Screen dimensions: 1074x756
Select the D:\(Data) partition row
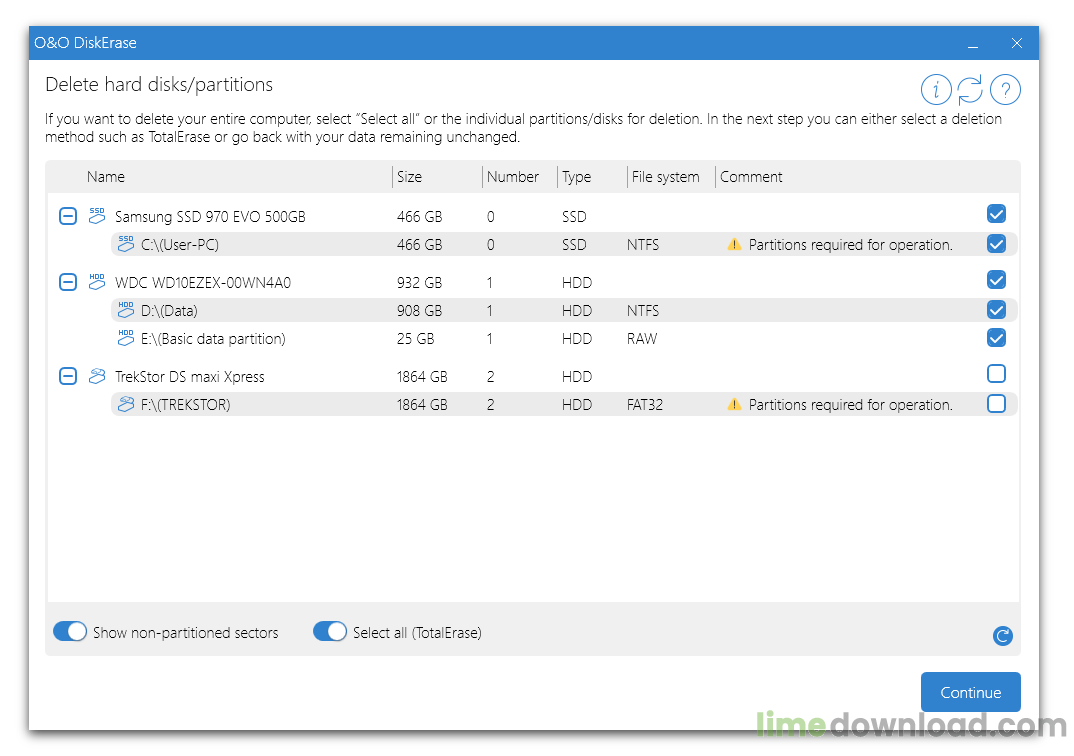[564, 310]
